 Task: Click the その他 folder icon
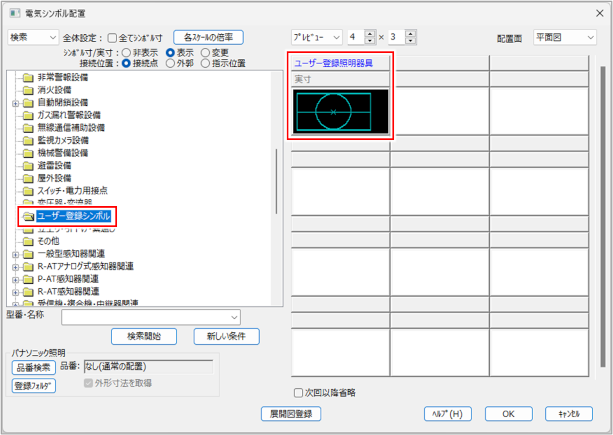(x=28, y=241)
